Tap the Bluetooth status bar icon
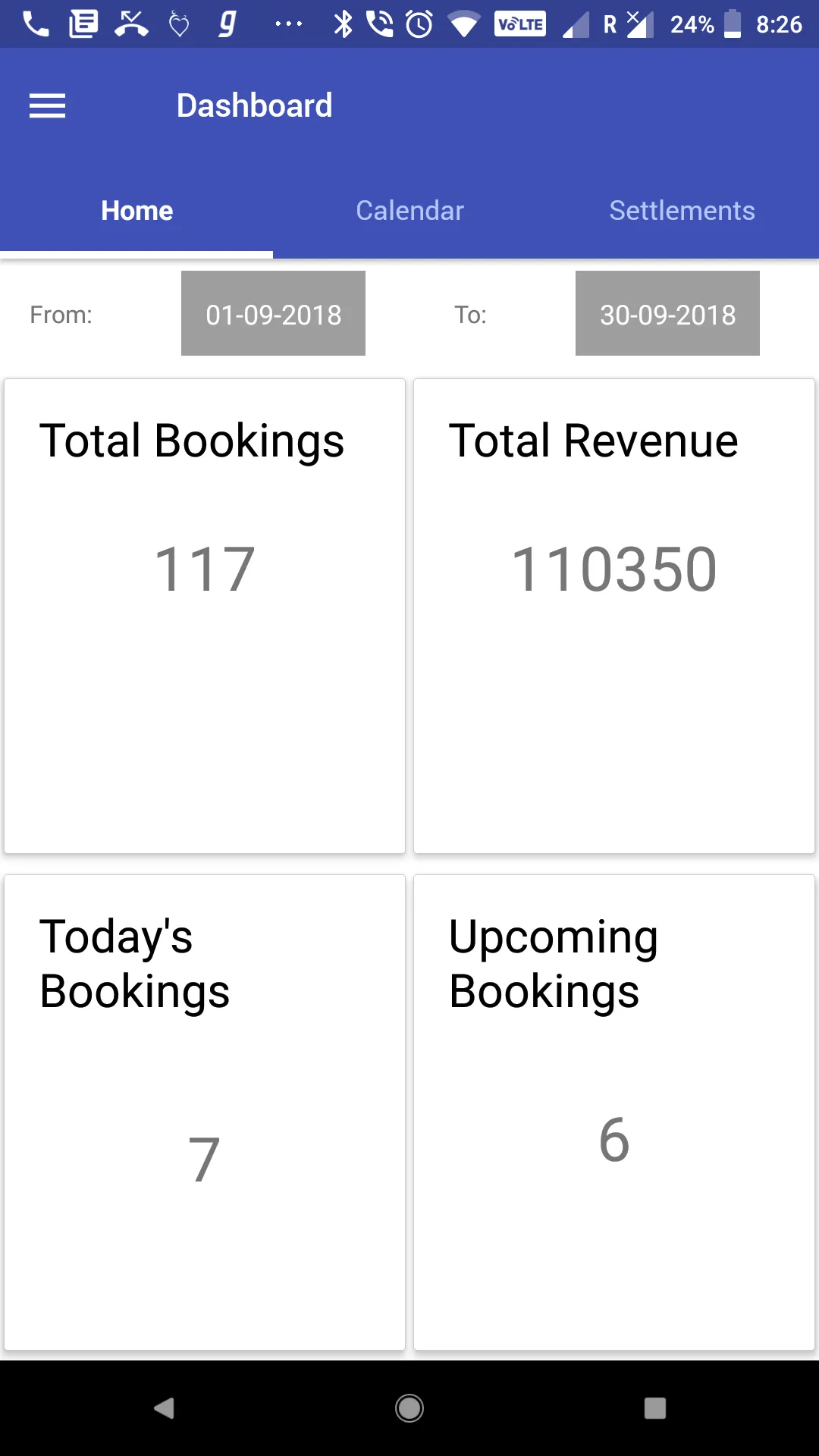This screenshot has width=819, height=1456. (344, 24)
